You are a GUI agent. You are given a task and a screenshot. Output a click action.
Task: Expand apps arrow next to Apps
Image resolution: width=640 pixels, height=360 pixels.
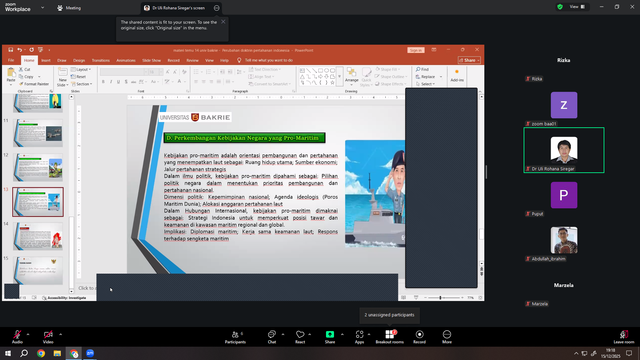click(x=369, y=334)
